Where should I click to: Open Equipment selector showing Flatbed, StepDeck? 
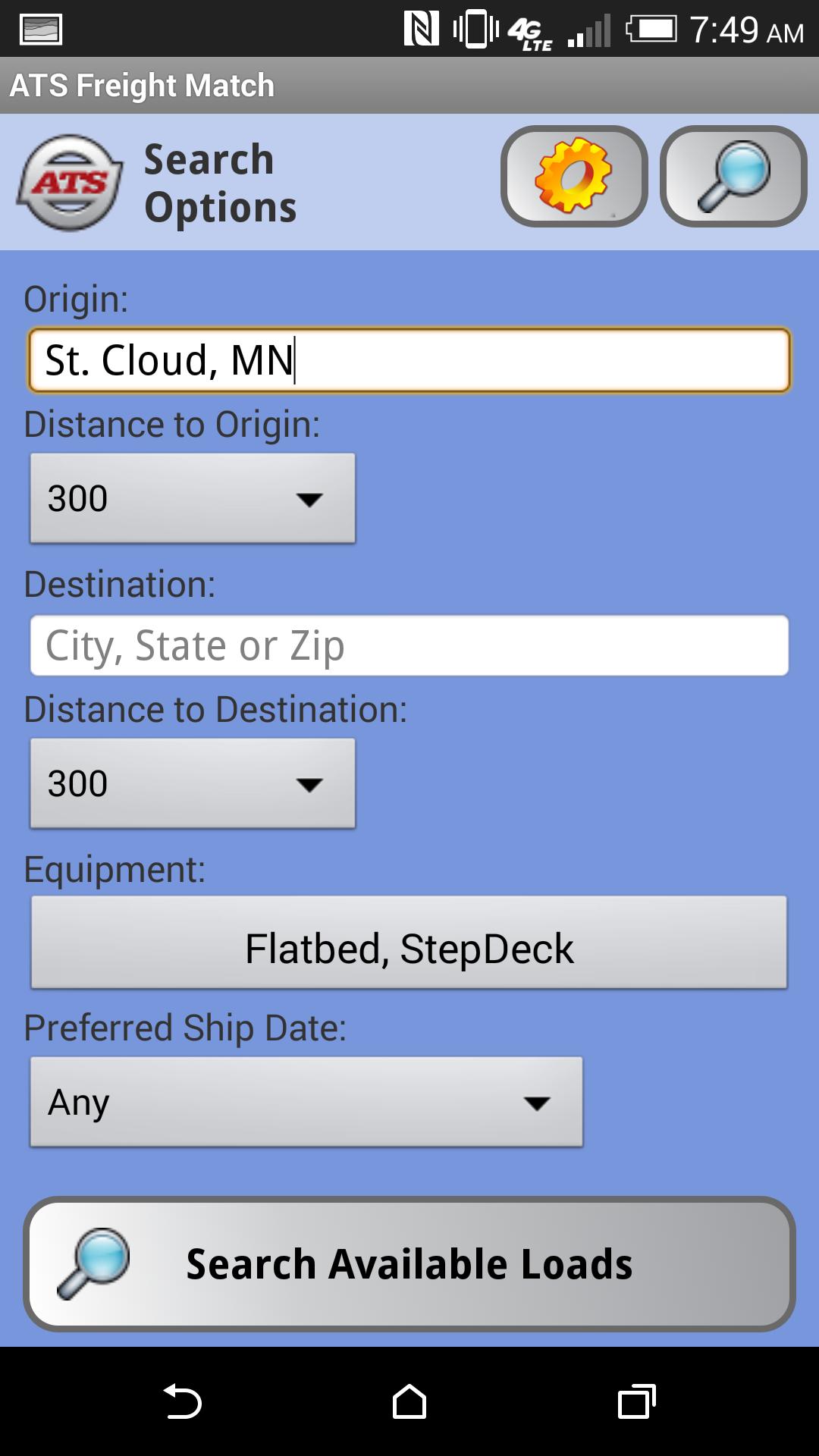point(409,943)
